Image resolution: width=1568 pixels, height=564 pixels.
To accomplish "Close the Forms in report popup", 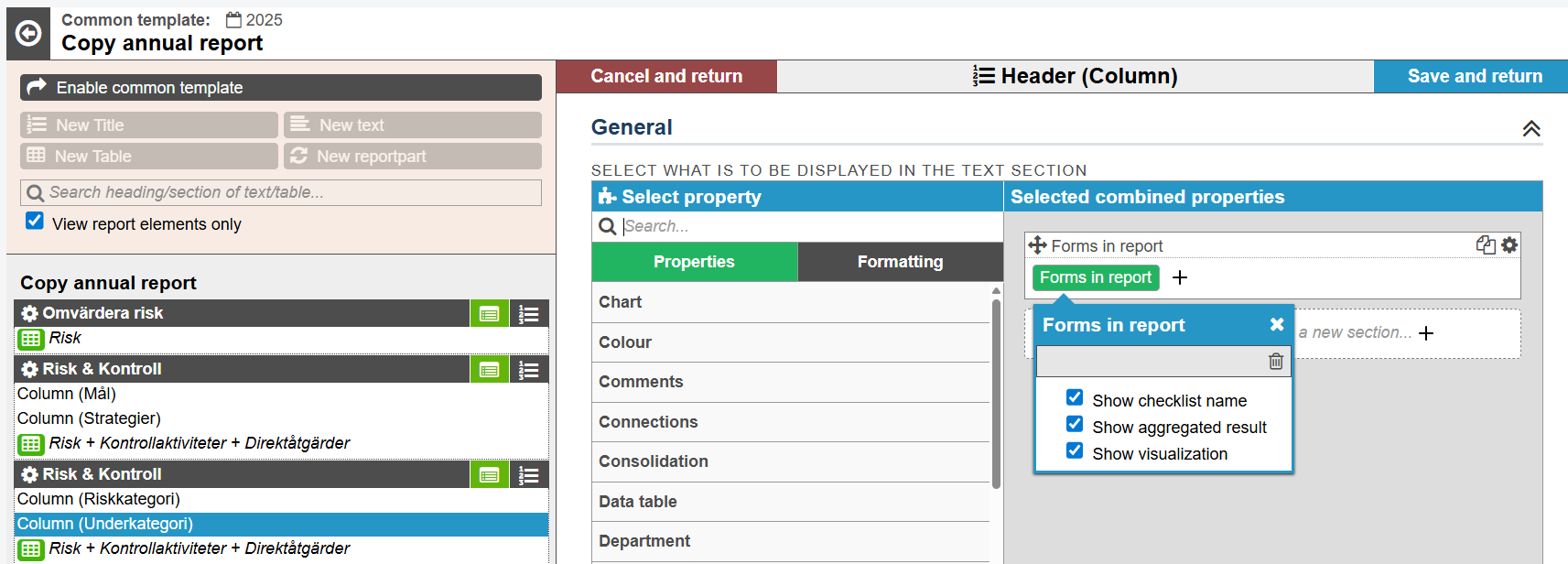I will click(x=1277, y=324).
